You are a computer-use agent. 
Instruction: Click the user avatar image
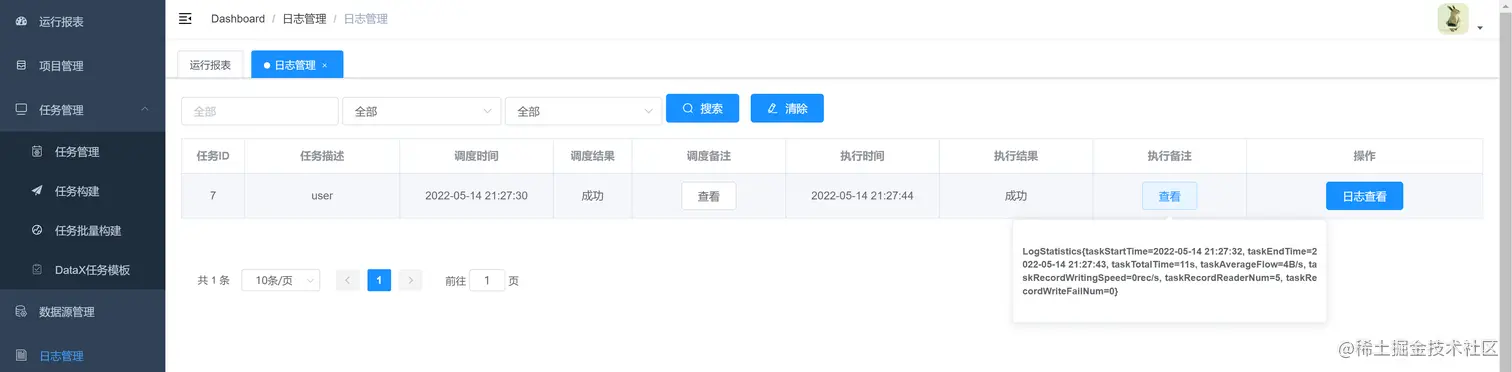point(1452,19)
